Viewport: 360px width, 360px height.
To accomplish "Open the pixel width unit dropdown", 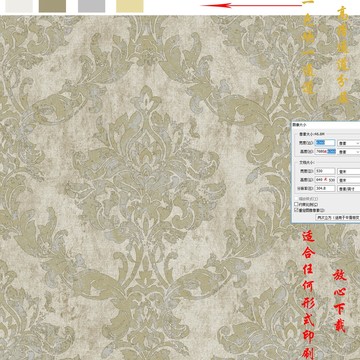I will click(x=349, y=143).
